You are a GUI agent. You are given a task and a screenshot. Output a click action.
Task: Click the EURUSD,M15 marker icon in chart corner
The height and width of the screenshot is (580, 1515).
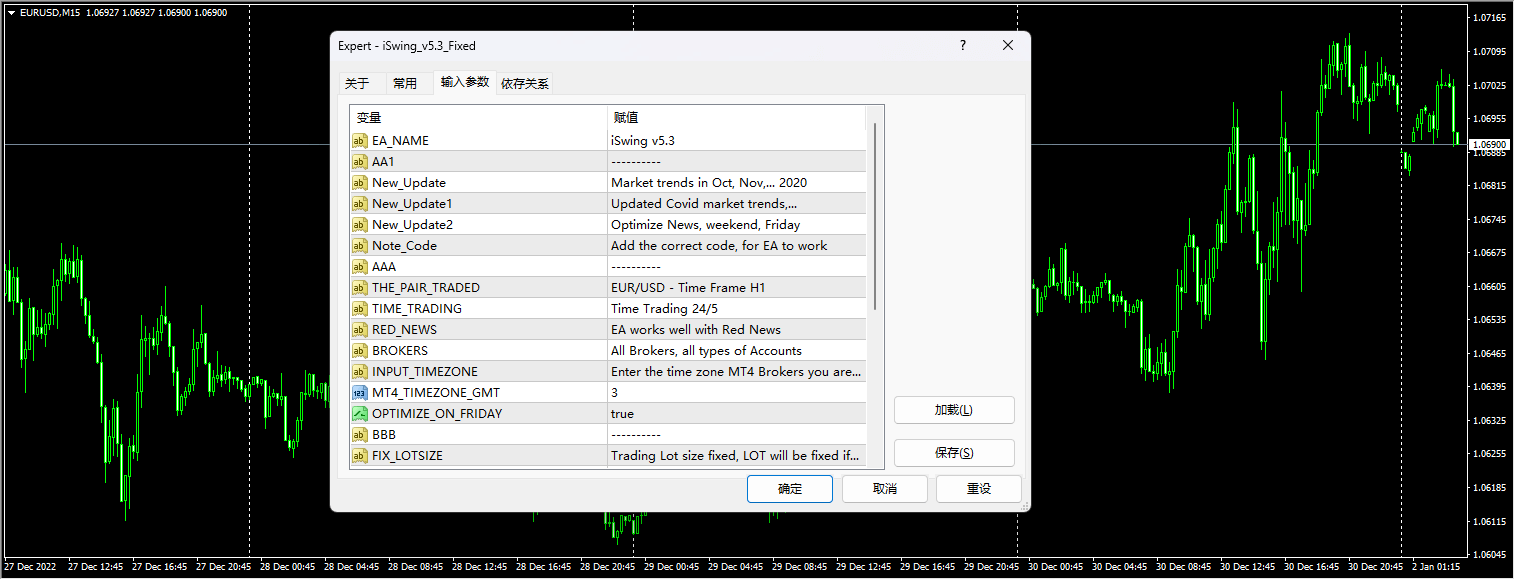[11, 12]
